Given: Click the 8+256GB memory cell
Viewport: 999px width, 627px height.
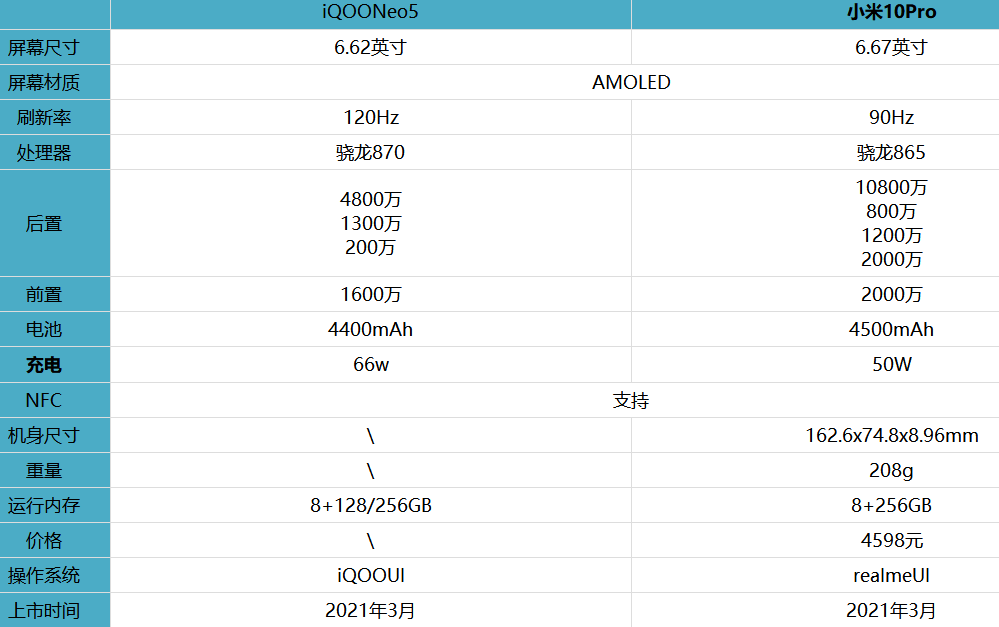Looking at the screenshot, I should pyautogui.click(x=891, y=505).
